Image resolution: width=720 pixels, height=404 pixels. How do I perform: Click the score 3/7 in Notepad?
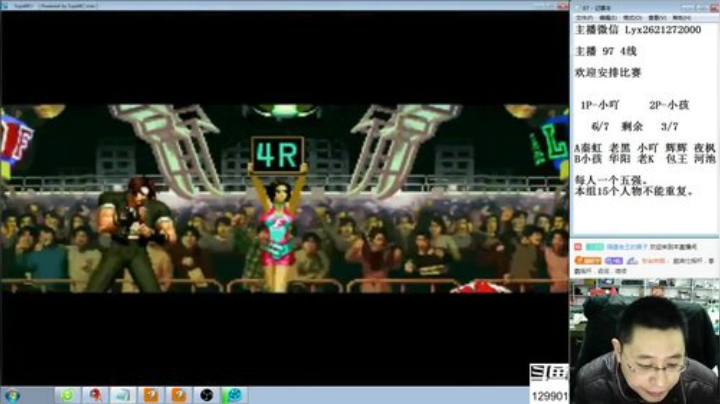tap(669, 126)
